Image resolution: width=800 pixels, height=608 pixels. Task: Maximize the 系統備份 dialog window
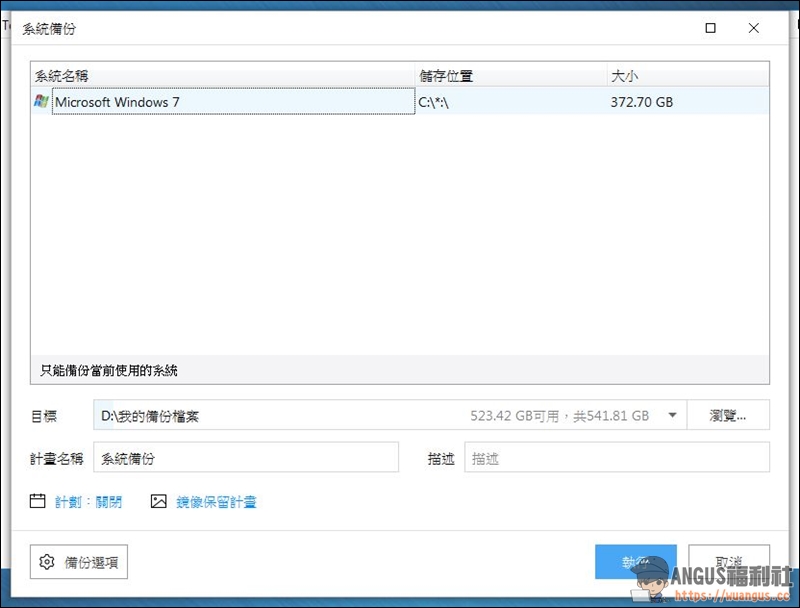coord(710,29)
